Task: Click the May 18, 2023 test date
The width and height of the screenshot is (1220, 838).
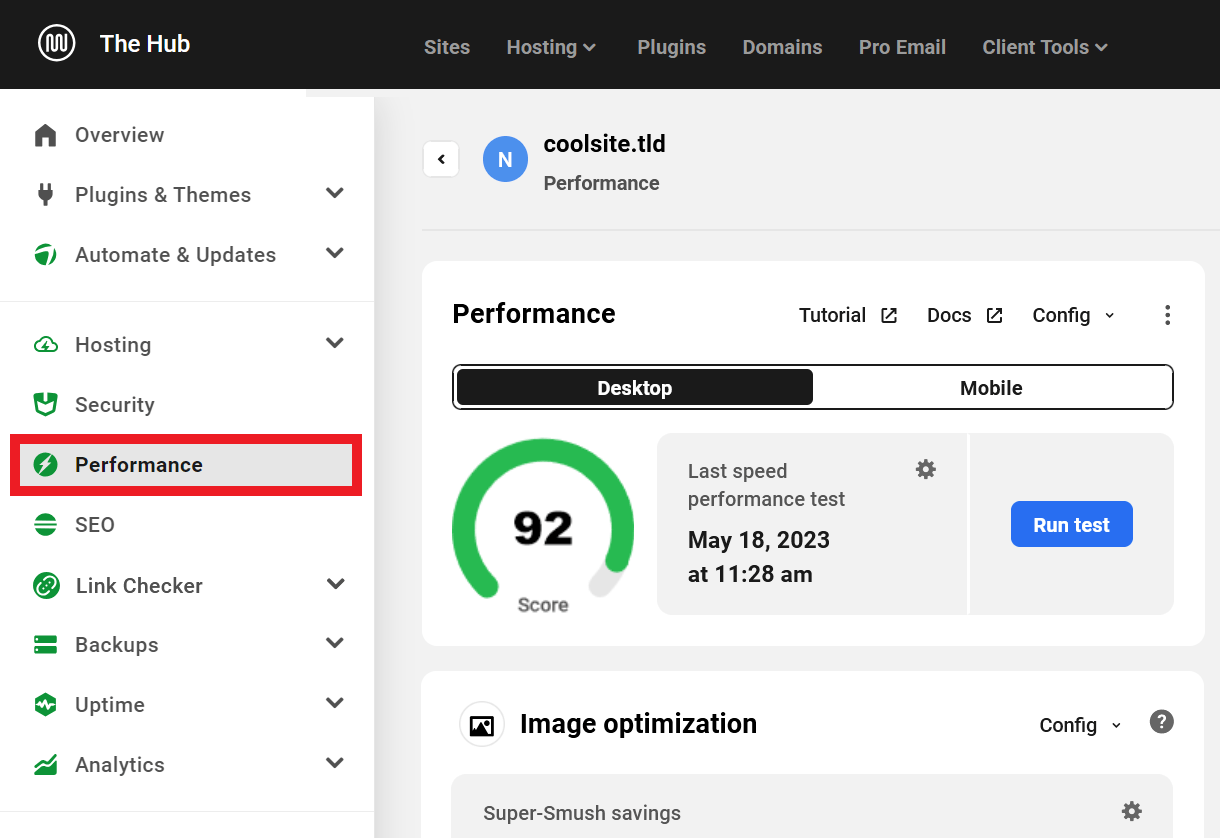Action: 759,540
